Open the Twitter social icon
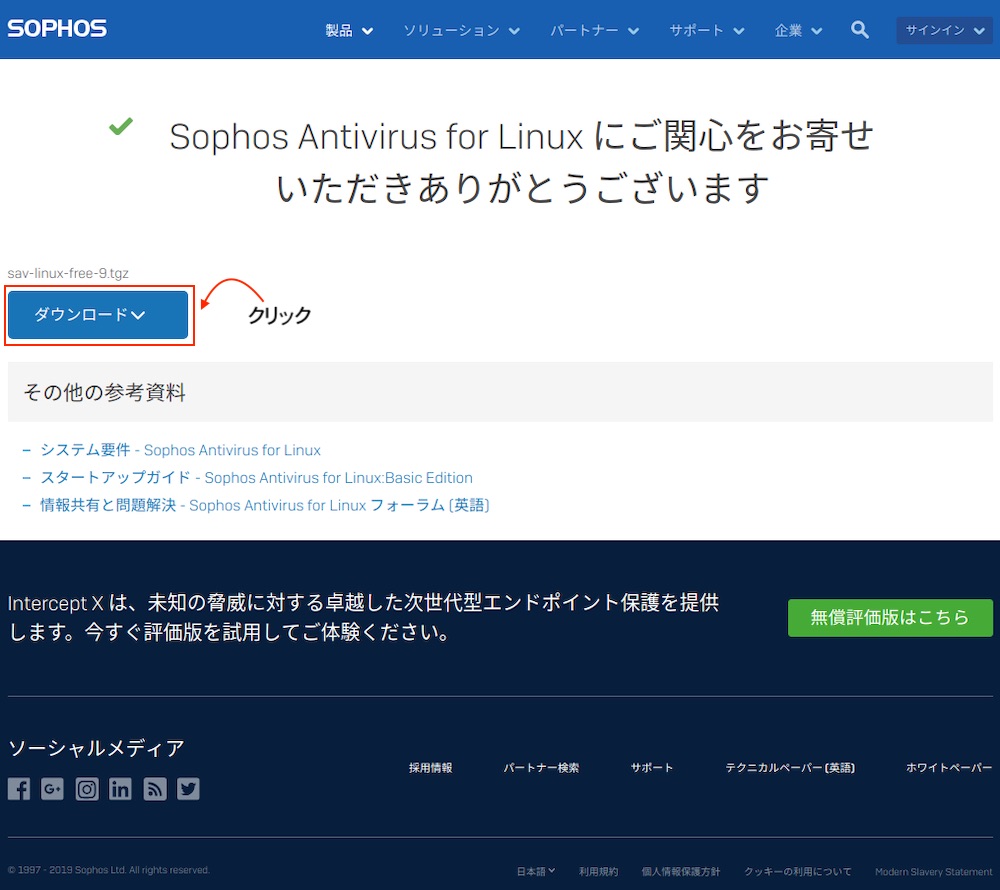The width and height of the screenshot is (1000, 890). point(188,789)
